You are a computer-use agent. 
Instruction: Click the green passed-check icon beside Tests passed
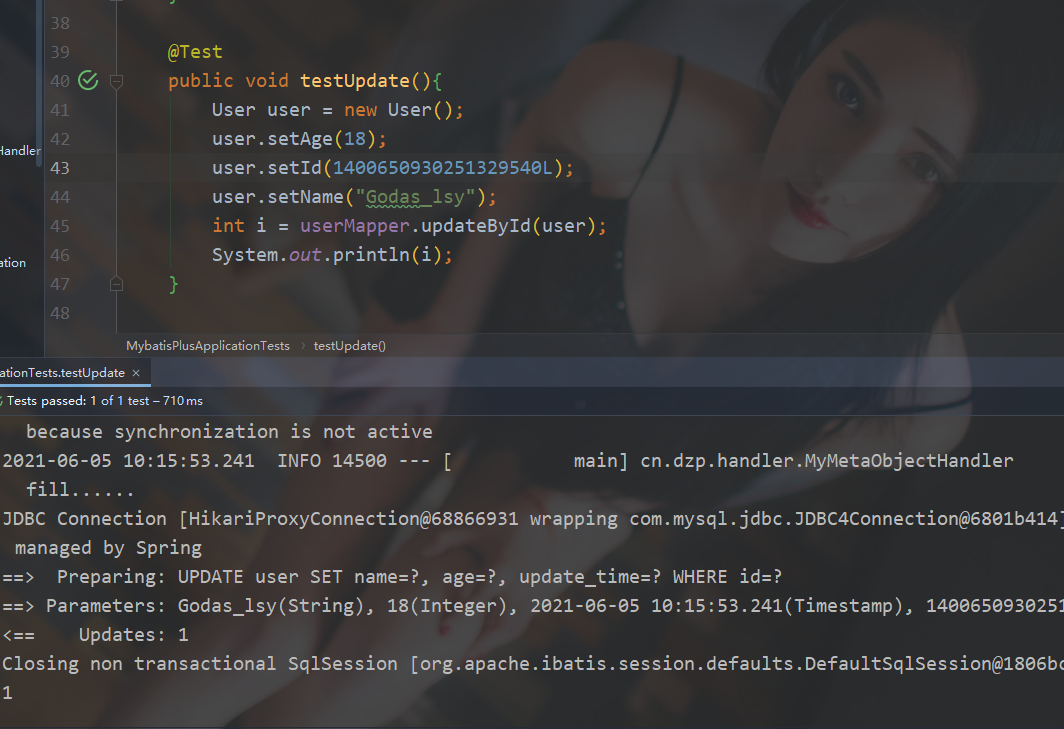pos(2,401)
